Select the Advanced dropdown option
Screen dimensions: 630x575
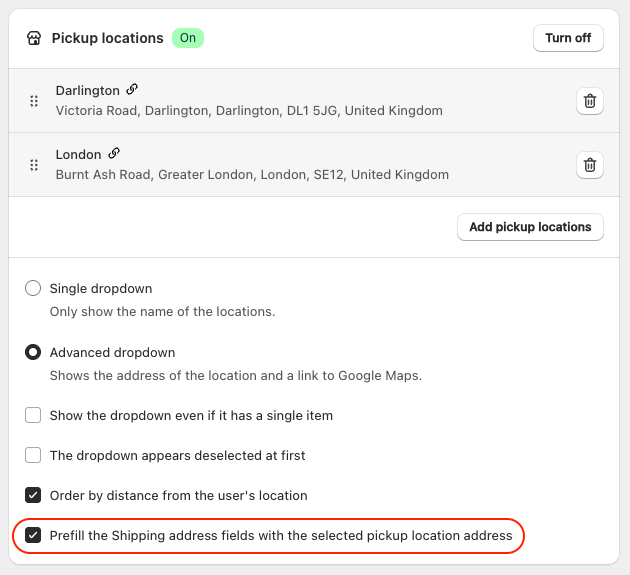pyautogui.click(x=33, y=353)
